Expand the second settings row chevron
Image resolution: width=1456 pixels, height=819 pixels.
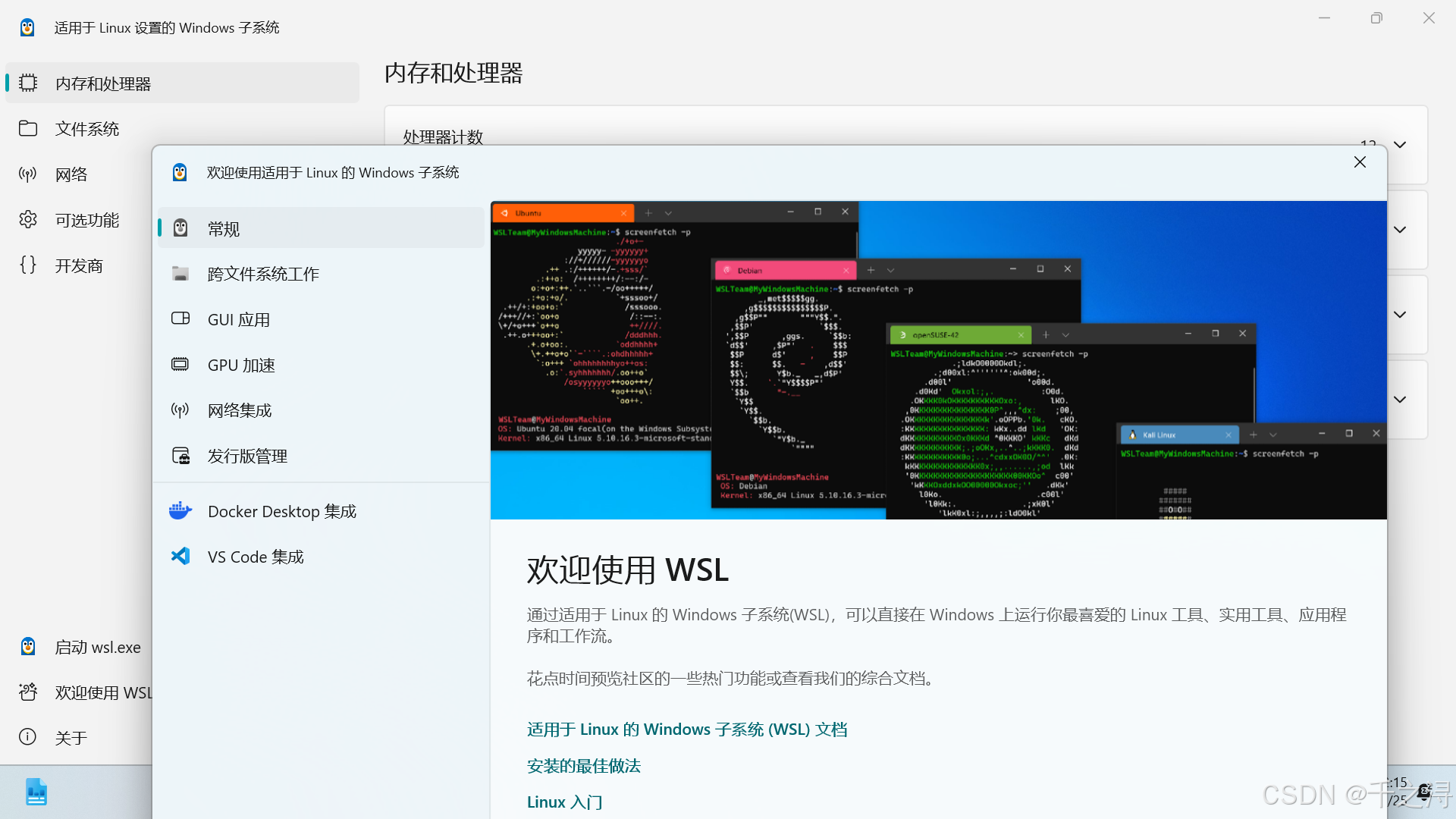tap(1400, 230)
